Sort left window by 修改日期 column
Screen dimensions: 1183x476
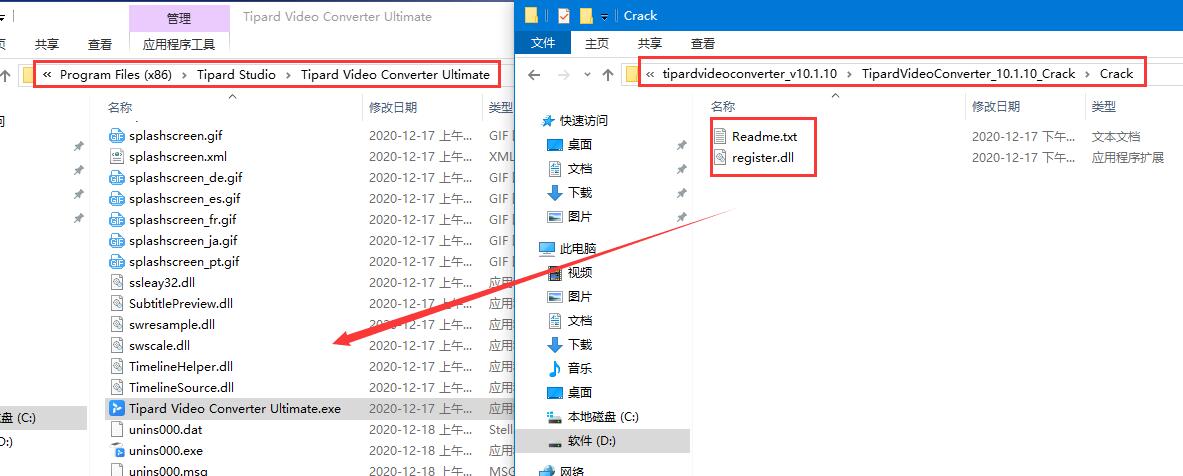click(392, 108)
